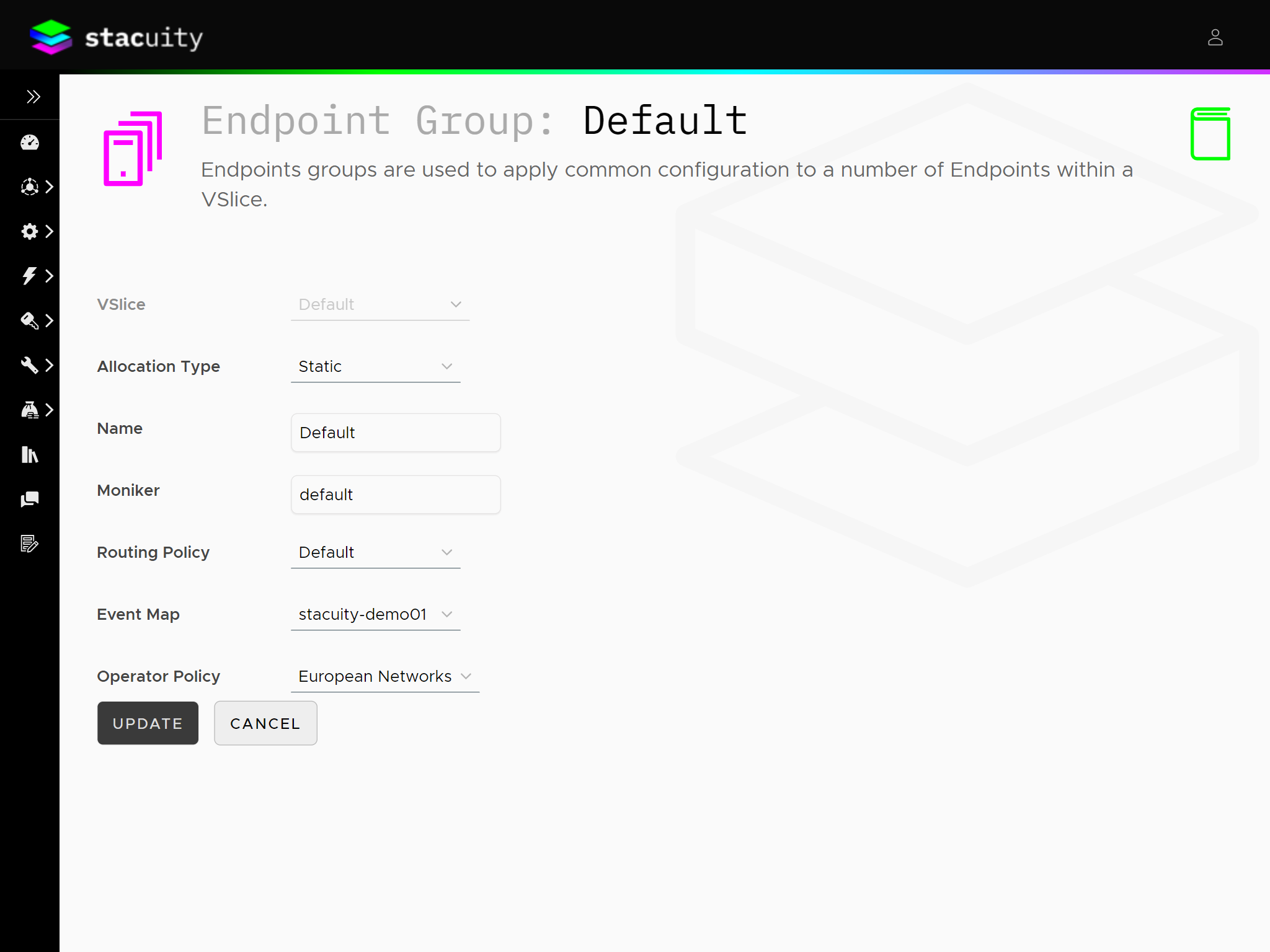This screenshot has height=952, width=1270.
Task: Click the wrench tools sidebar icon
Action: click(30, 365)
